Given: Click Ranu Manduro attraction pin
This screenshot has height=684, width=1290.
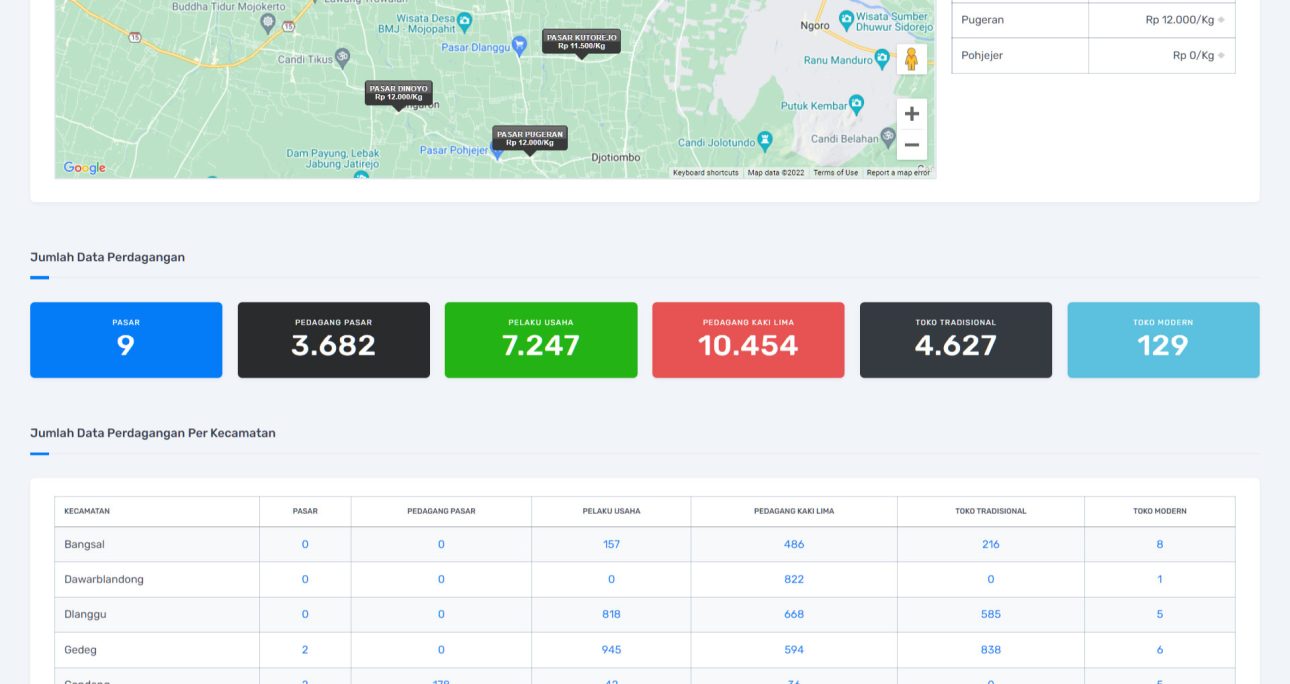Looking at the screenshot, I should coord(882,59).
